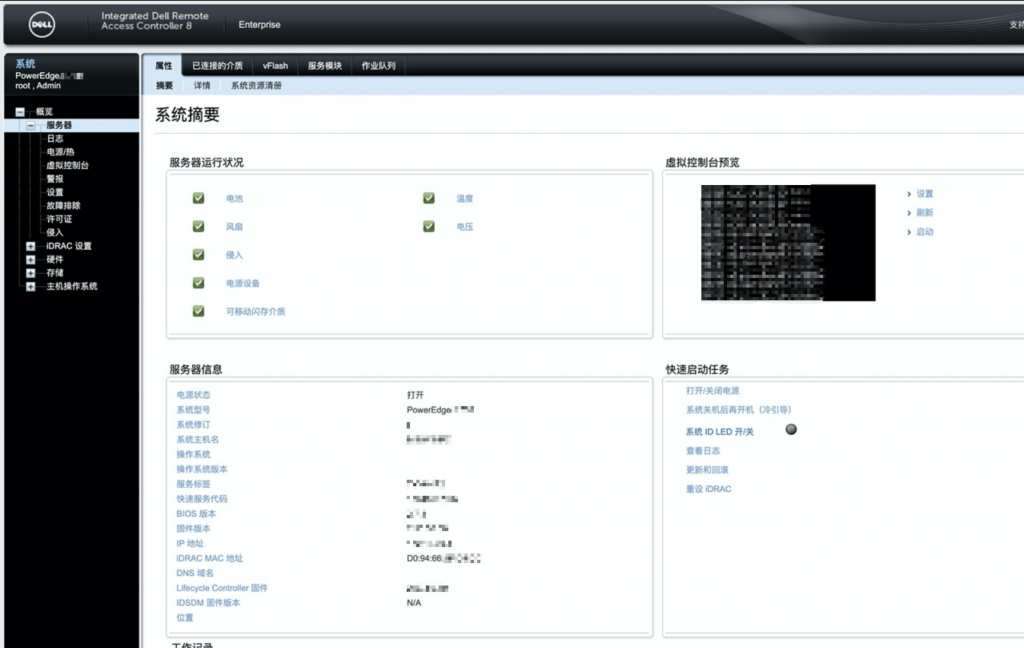1024x648 pixels.
Task: Click the arrow icon beside 刷新
Action: point(909,213)
